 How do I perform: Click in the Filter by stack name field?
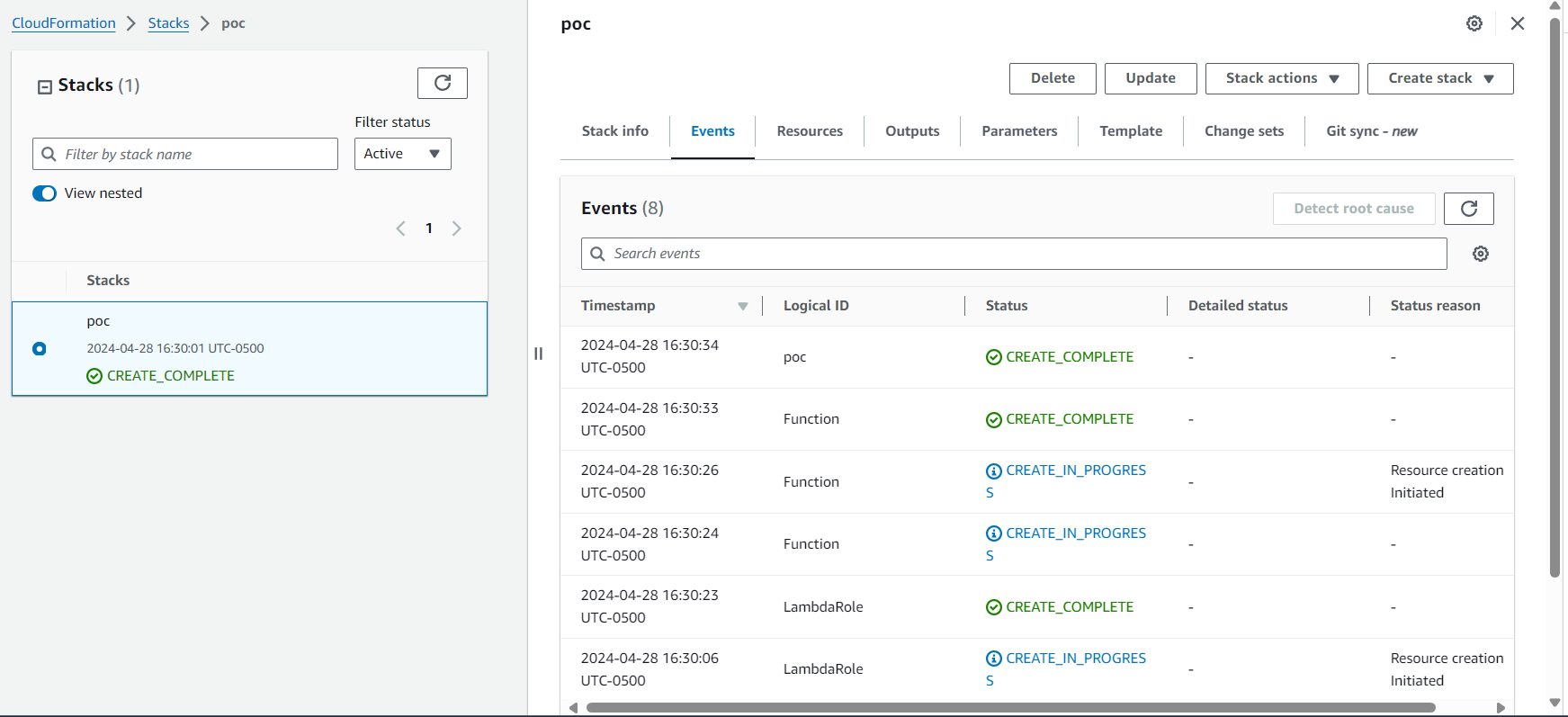pos(185,154)
